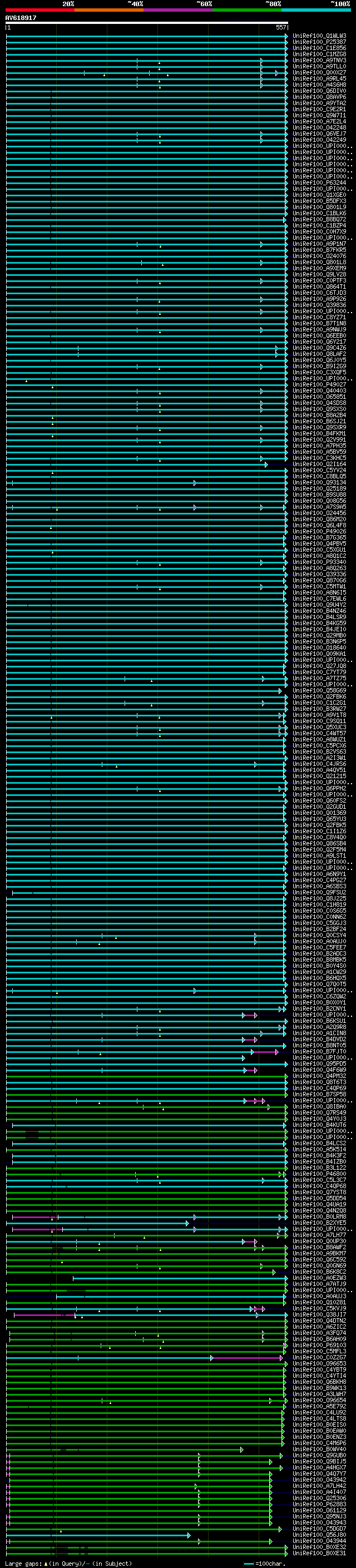Open hit UniRef100_Q6BKH8
The image size is (356, 1568).
pyautogui.click(x=319, y=1382)
